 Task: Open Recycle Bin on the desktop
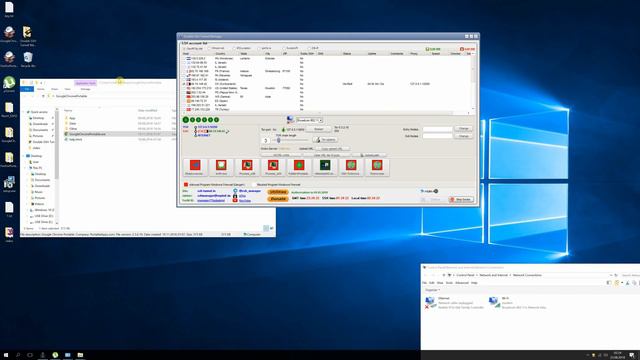[x=28, y=60]
